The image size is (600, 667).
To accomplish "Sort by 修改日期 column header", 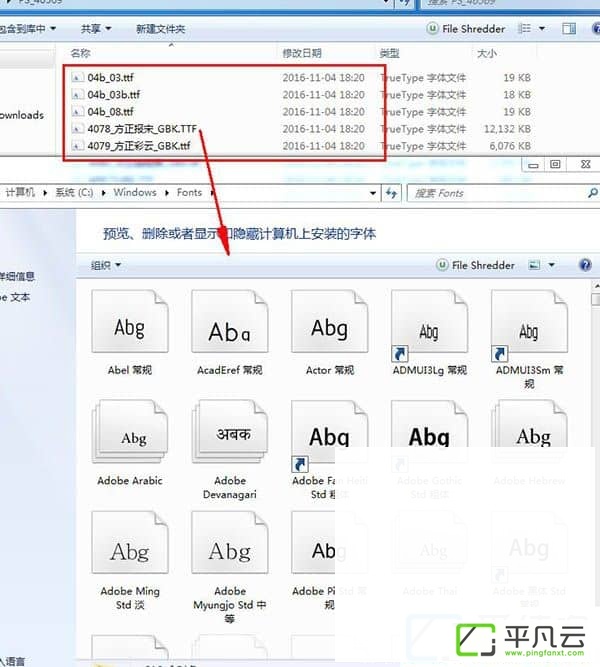I will (x=302, y=53).
